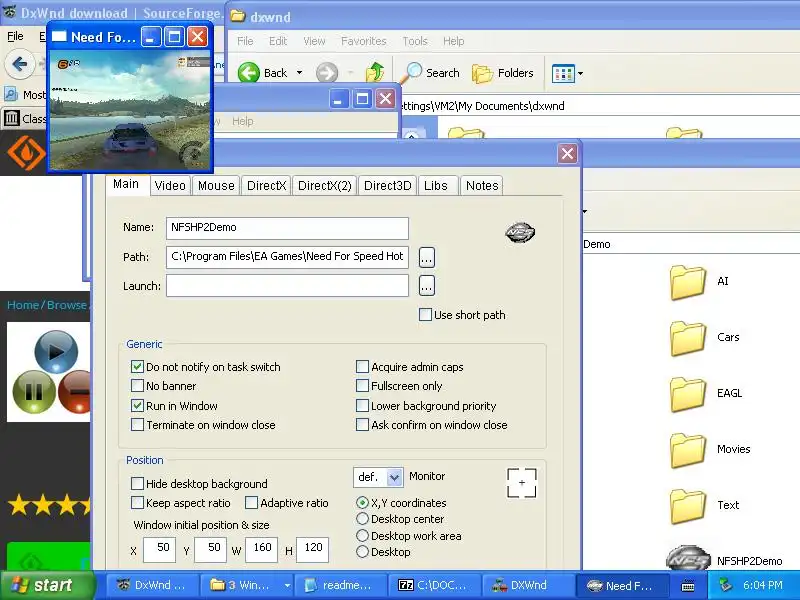Toggle the Folders pane in Explorer toolbar

(x=503, y=73)
